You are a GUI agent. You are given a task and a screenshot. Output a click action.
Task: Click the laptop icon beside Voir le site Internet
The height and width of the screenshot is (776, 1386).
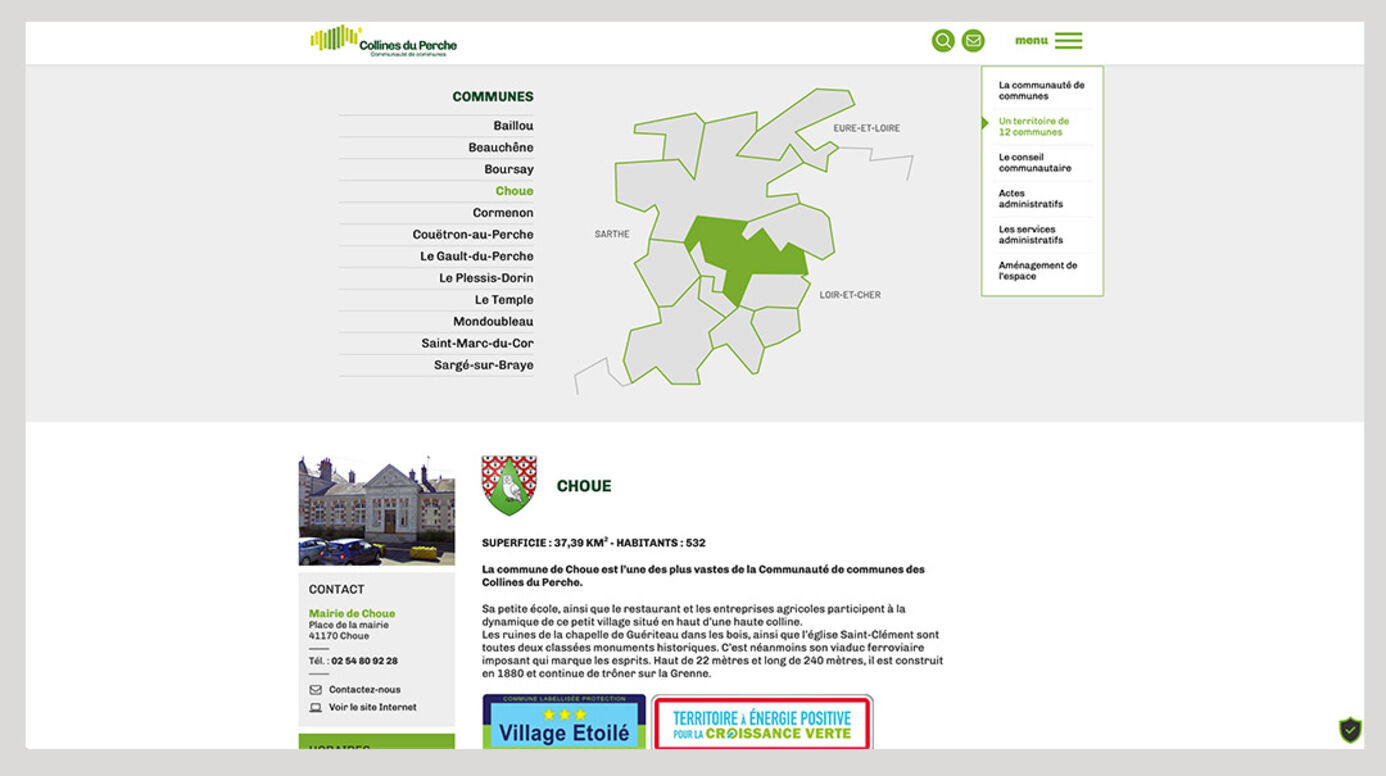click(316, 707)
